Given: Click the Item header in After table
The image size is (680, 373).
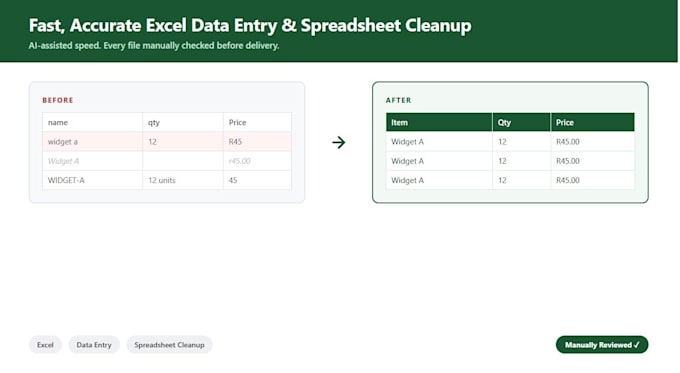Looking at the screenshot, I should (439, 122).
